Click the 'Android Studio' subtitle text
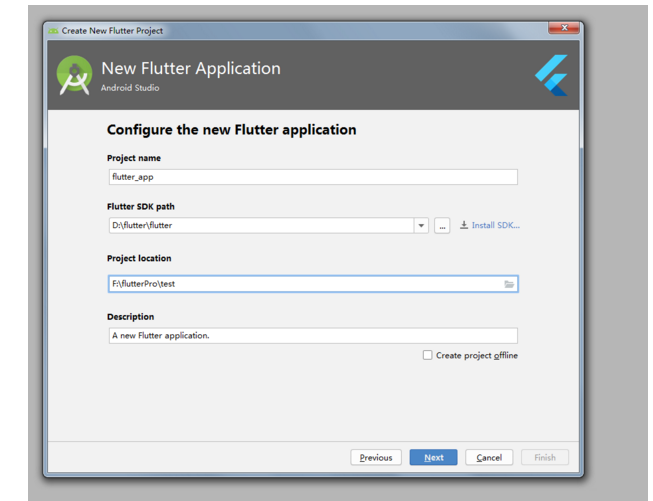653x501 pixels. [130, 88]
